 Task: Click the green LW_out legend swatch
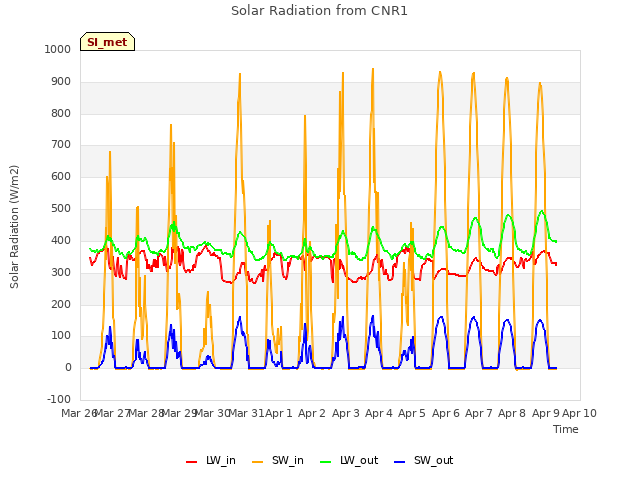point(326,462)
